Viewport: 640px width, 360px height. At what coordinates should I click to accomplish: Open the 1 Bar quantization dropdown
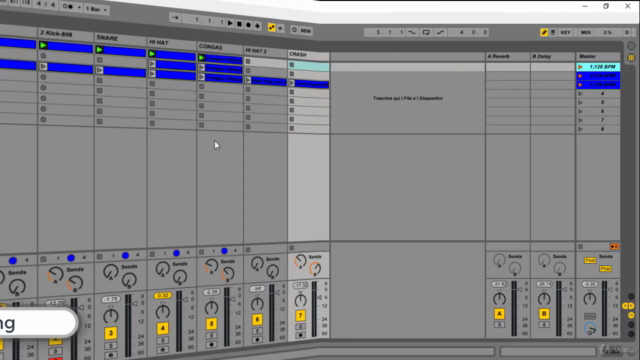click(97, 9)
